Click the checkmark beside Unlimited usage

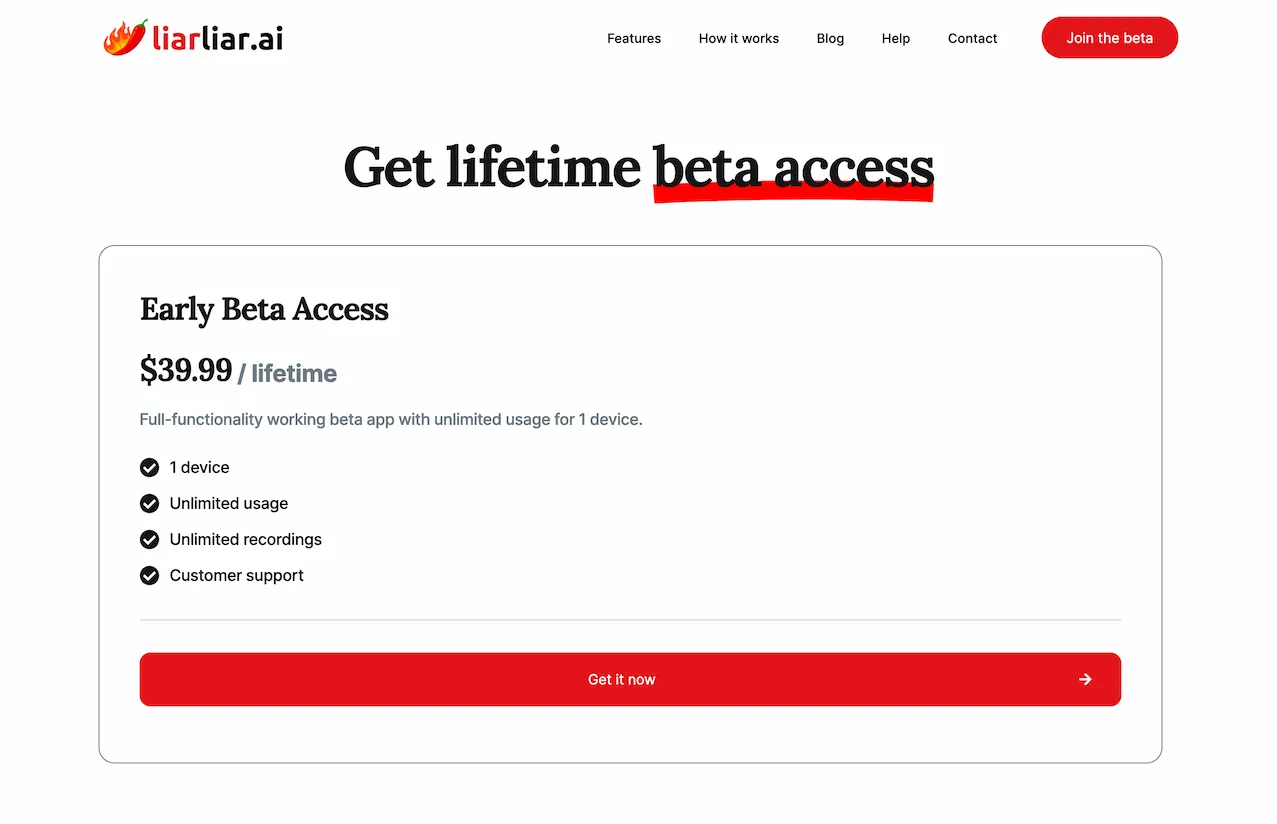149,503
